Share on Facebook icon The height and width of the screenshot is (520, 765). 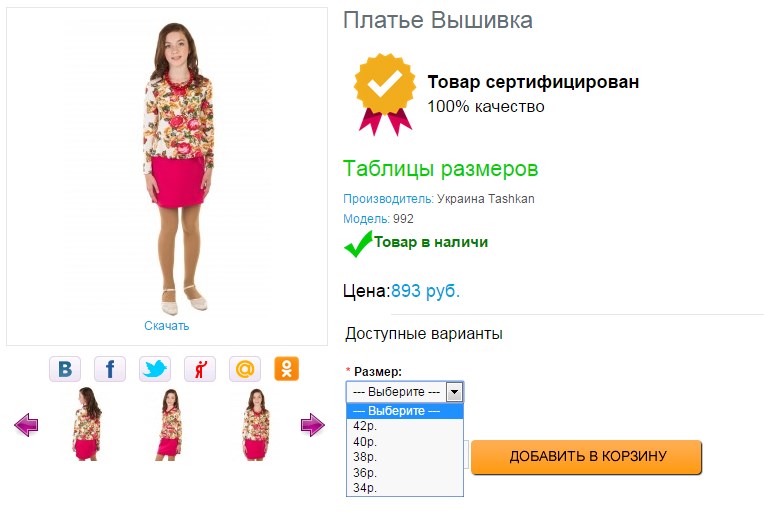[110, 369]
